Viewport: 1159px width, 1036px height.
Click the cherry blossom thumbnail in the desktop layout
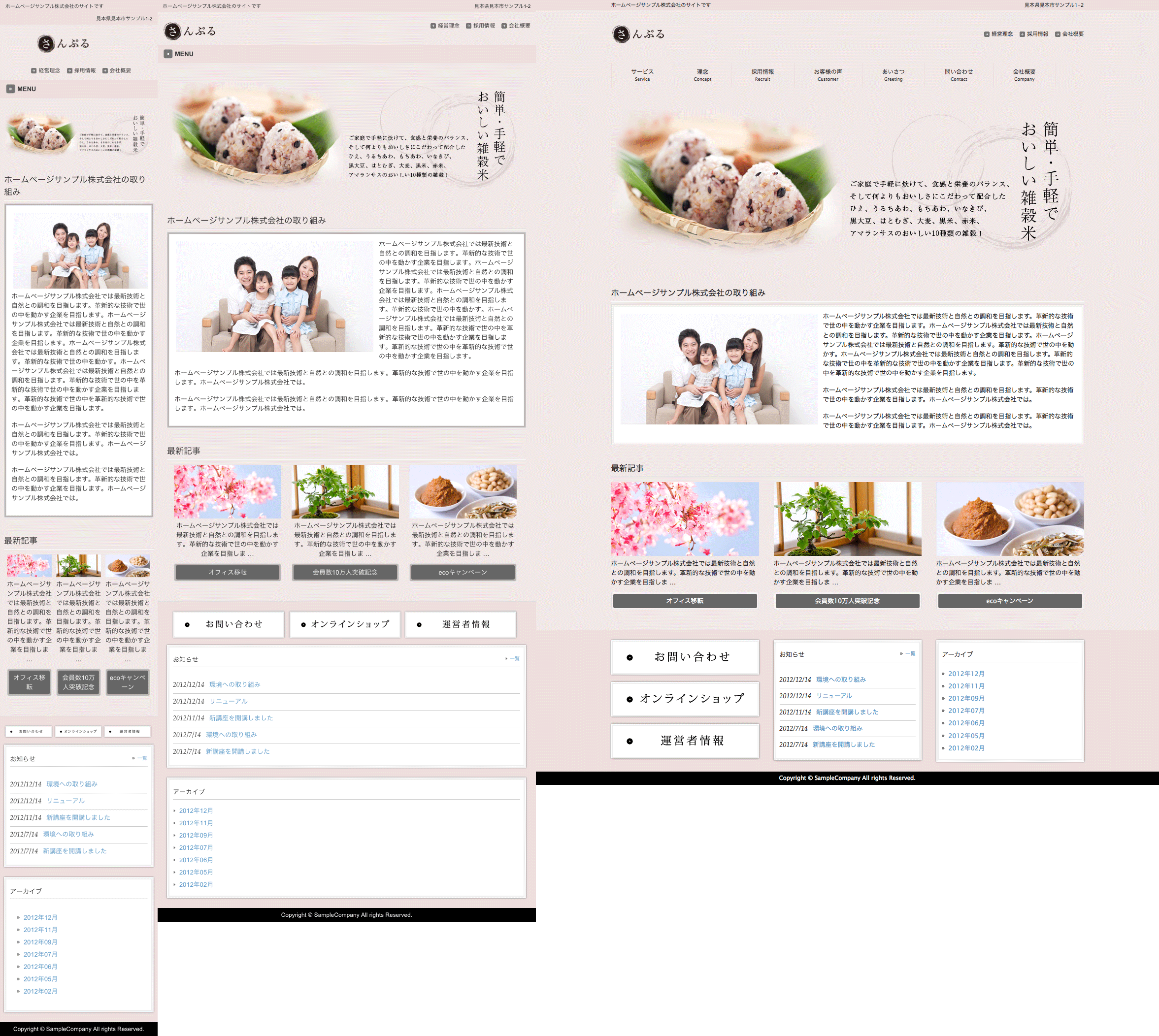pyautogui.click(x=685, y=518)
